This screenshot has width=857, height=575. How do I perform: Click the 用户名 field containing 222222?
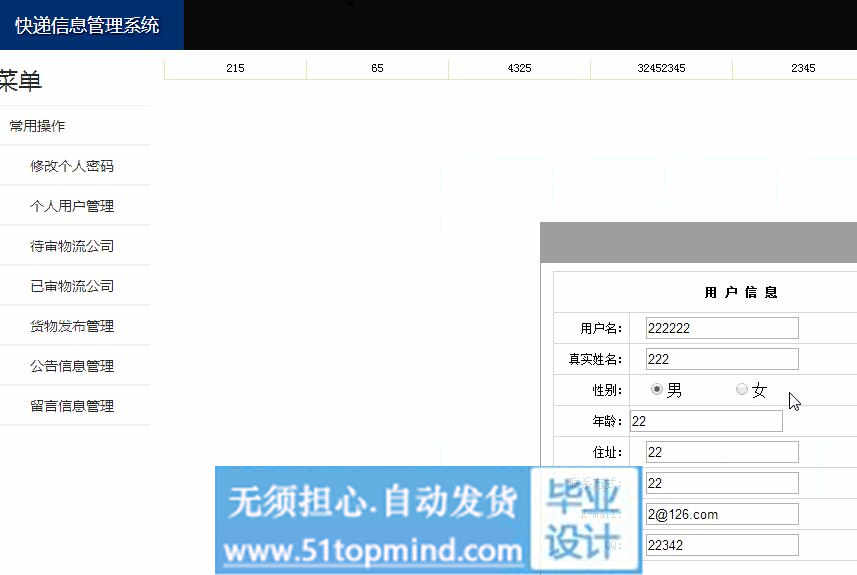(721, 328)
